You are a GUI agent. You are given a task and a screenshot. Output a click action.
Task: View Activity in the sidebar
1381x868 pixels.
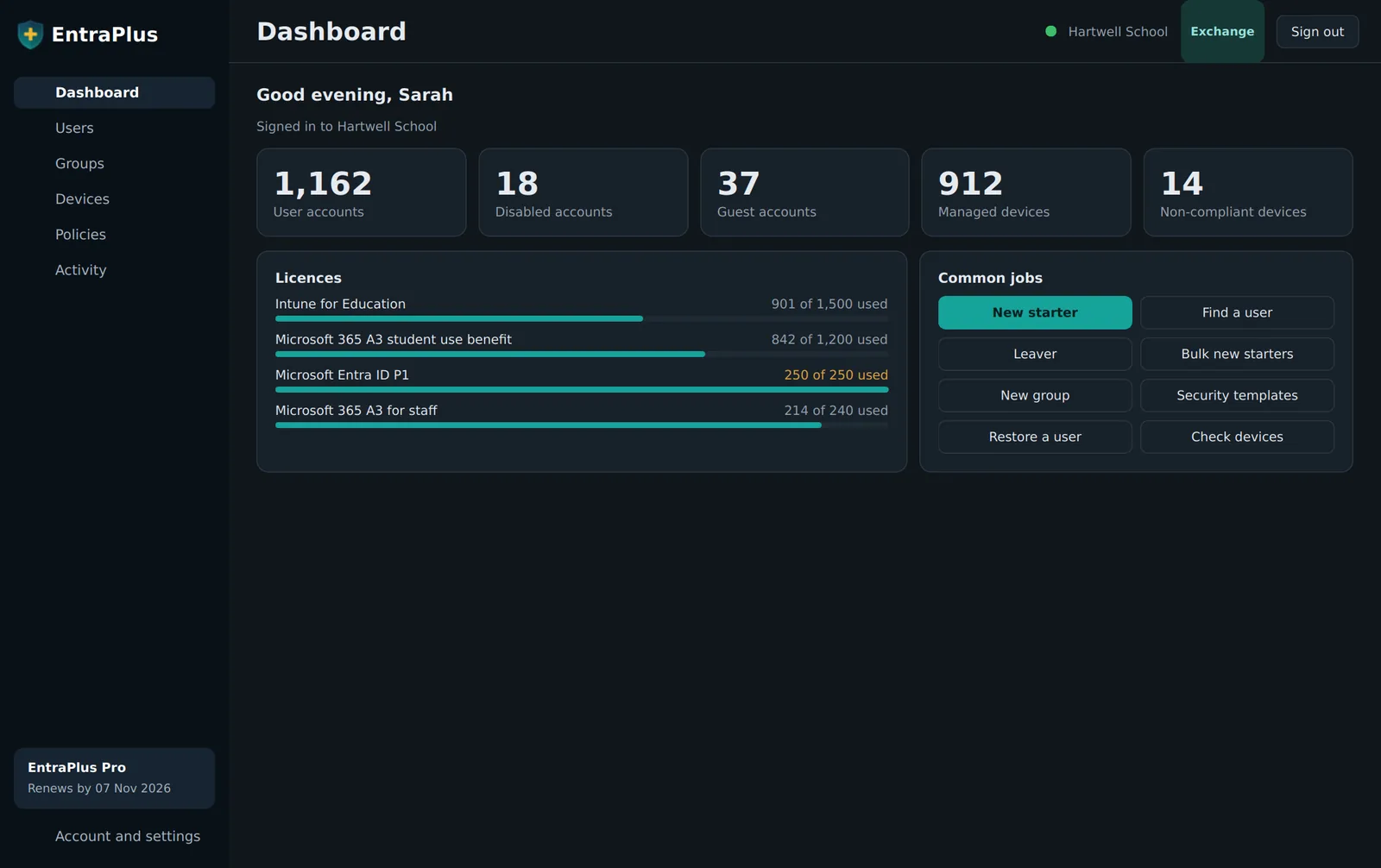[114, 269]
